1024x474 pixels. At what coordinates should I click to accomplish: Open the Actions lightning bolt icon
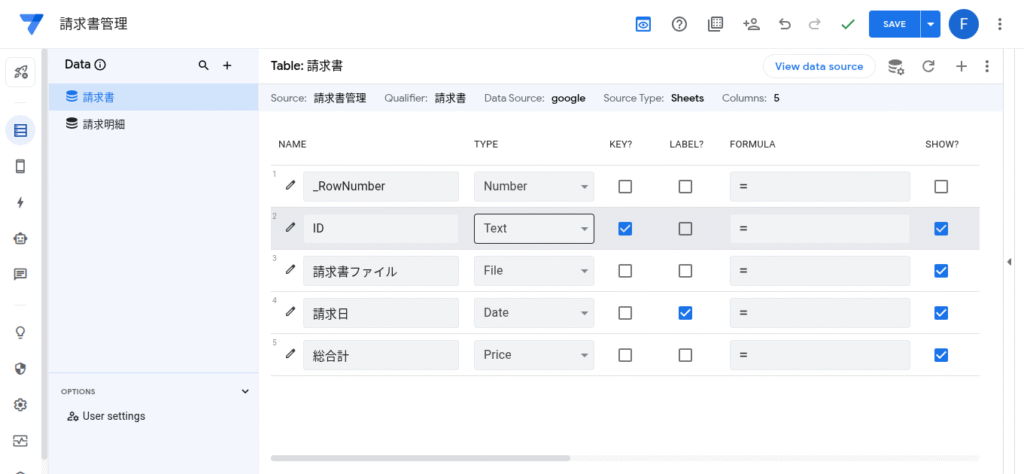click(20, 202)
